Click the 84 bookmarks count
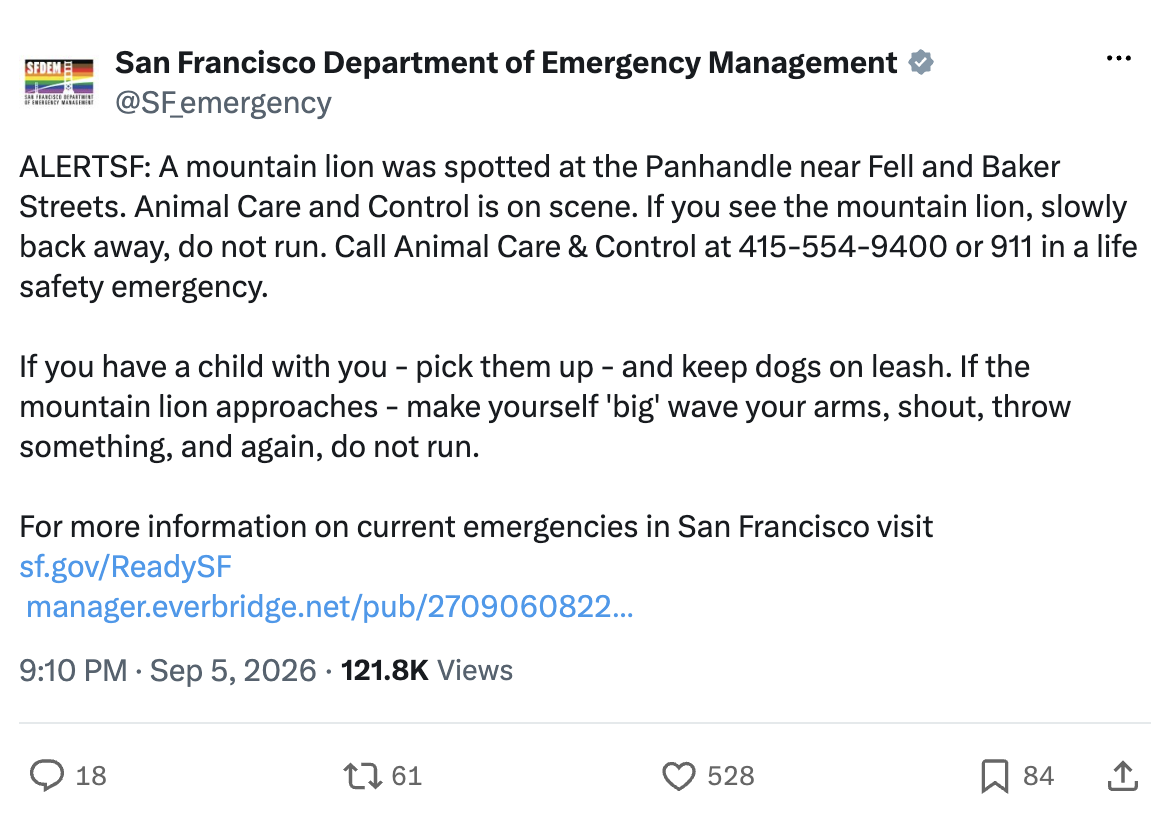 tap(1038, 776)
